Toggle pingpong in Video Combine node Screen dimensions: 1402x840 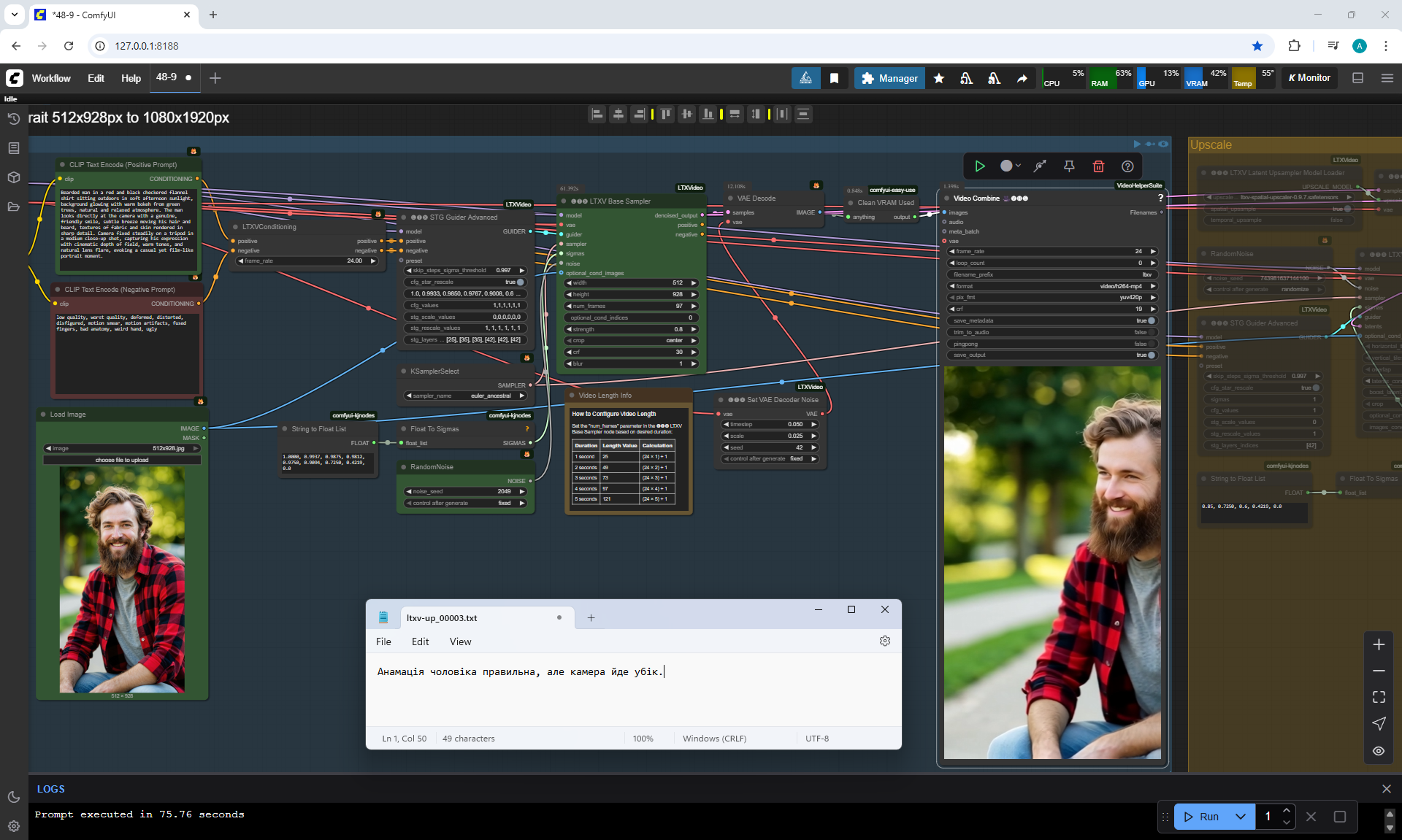click(1151, 344)
